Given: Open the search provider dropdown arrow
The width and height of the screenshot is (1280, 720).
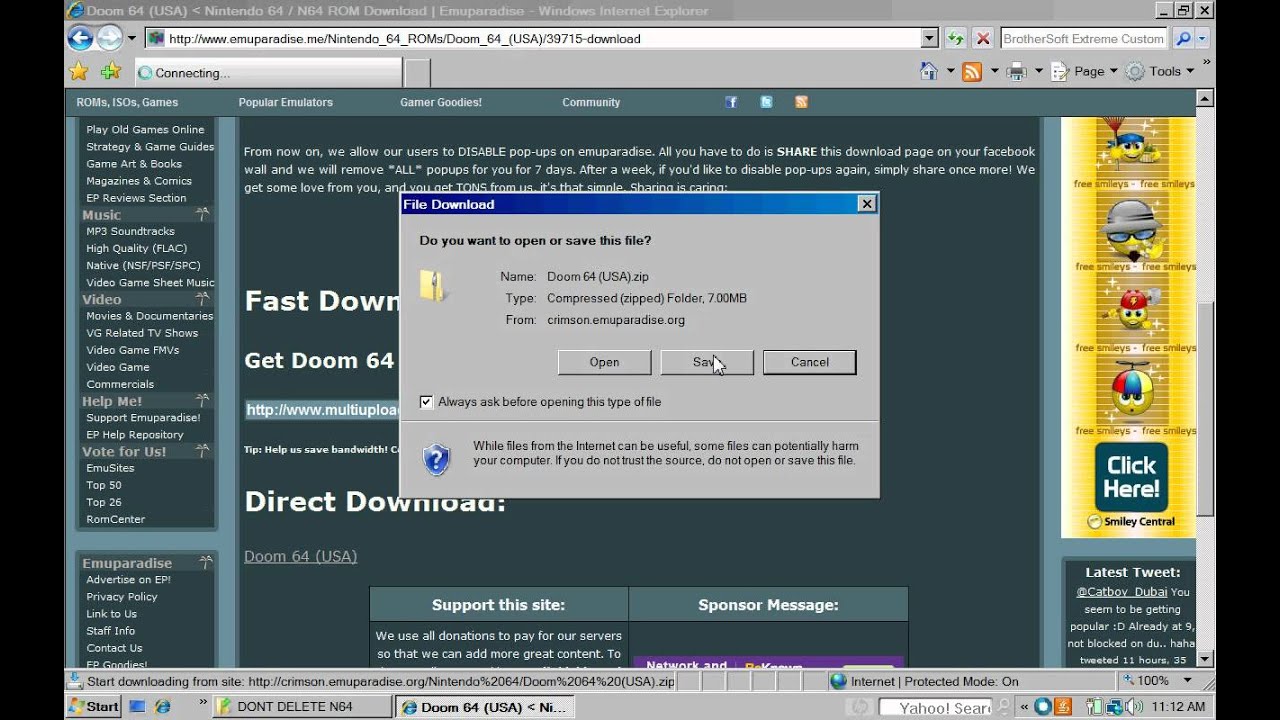Looking at the screenshot, I should (x=1202, y=39).
